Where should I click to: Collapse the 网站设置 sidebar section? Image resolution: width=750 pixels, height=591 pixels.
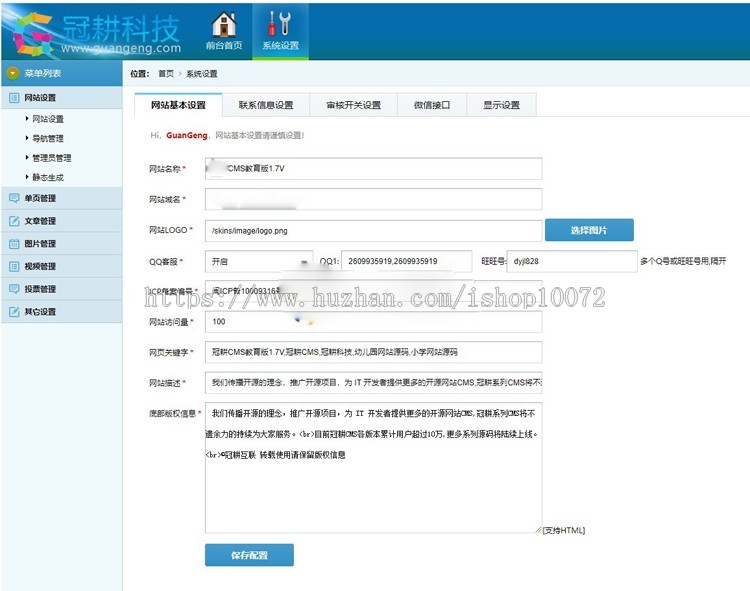coord(62,98)
